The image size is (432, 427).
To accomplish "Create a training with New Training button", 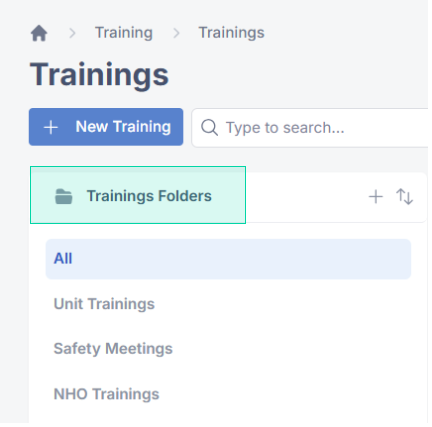I will 106,127.
